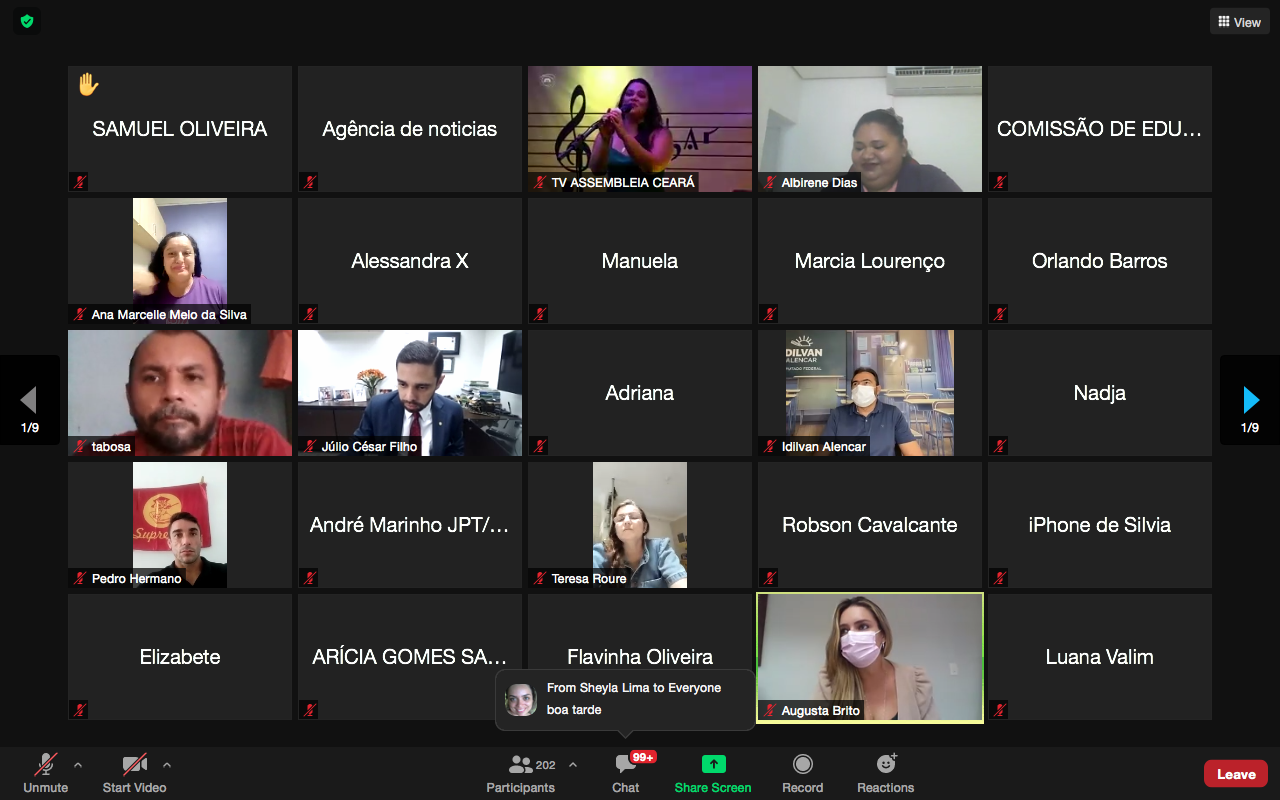The image size is (1280, 800).
Task: Go to previous gallery page arrow
Action: point(29,400)
